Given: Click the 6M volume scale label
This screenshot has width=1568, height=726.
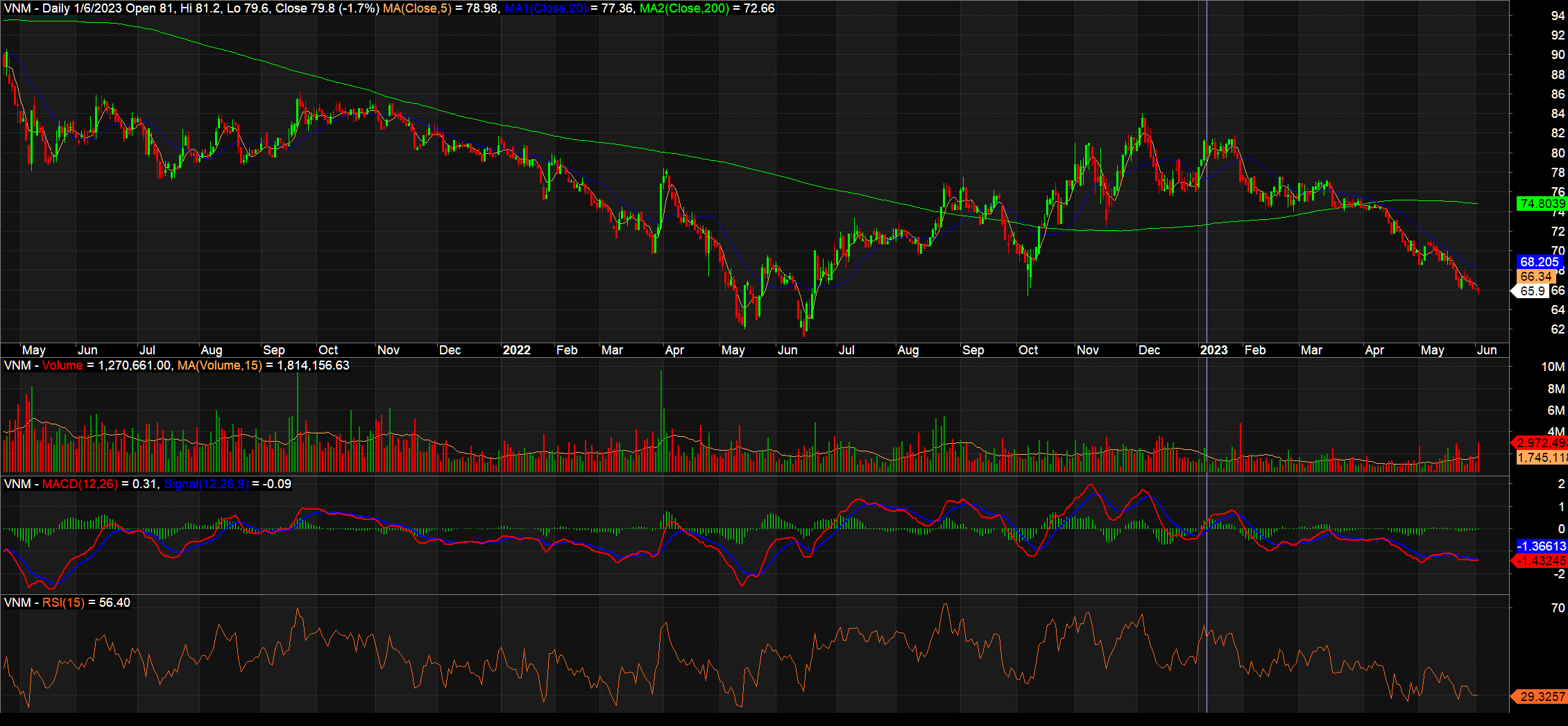Looking at the screenshot, I should click(1556, 410).
